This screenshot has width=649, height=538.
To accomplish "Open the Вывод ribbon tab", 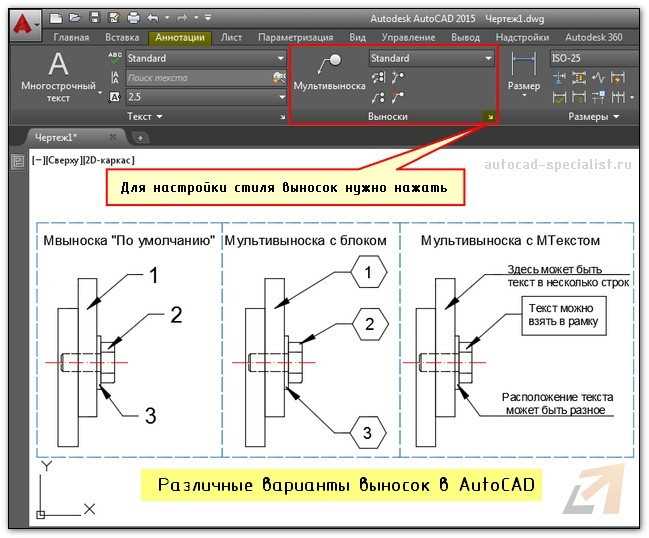I will pyautogui.click(x=466, y=37).
